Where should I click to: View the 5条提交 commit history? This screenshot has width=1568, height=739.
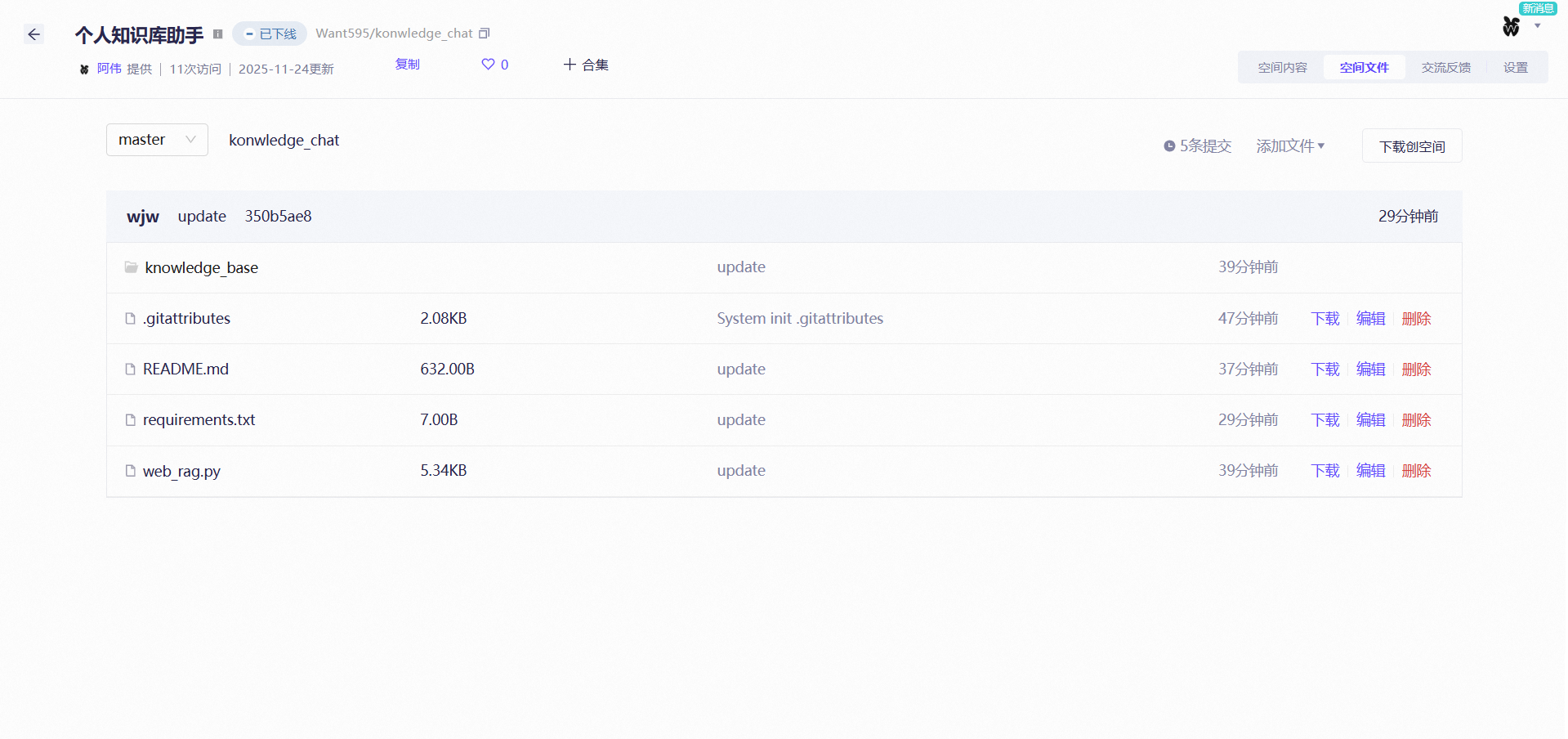point(1204,146)
